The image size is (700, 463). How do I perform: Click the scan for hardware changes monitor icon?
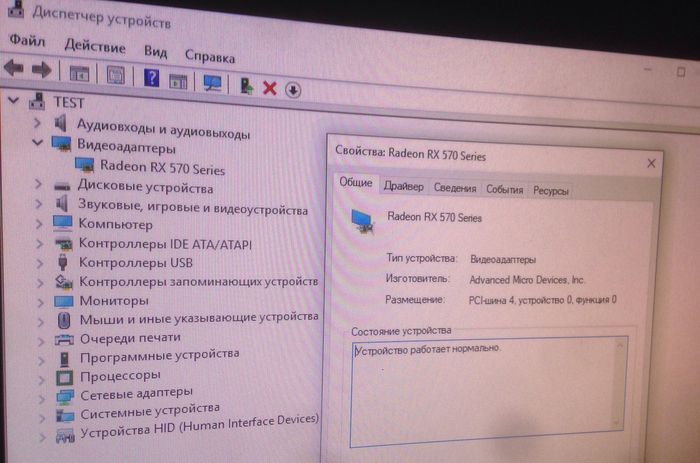point(212,83)
